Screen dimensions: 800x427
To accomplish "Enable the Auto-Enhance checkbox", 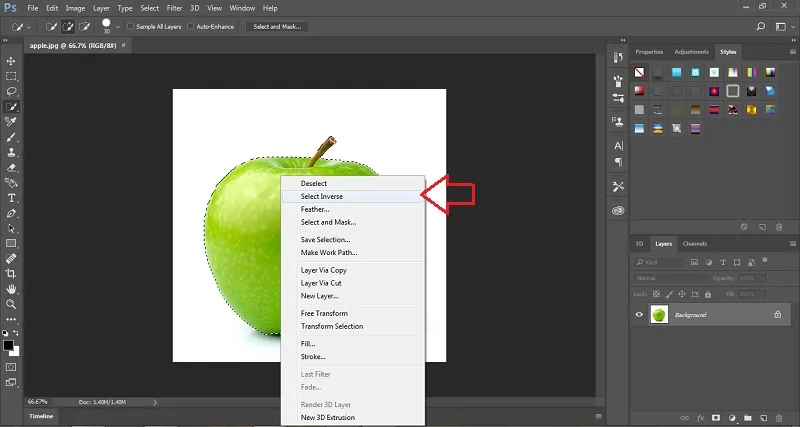I will coord(190,27).
